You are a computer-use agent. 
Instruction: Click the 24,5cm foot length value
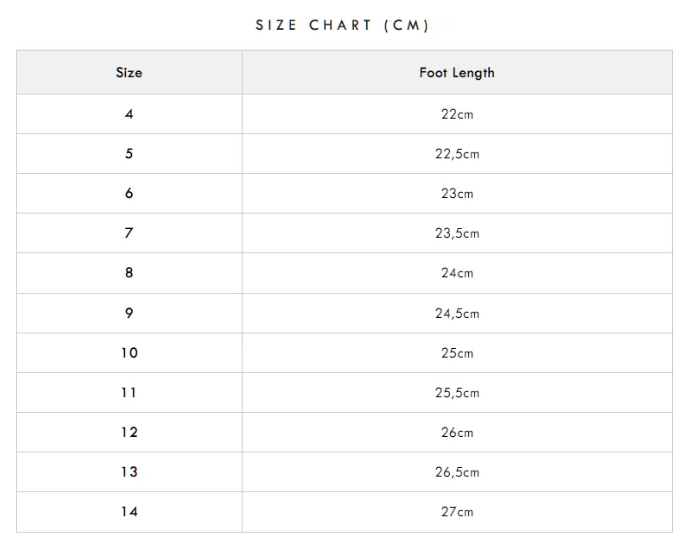point(457,313)
